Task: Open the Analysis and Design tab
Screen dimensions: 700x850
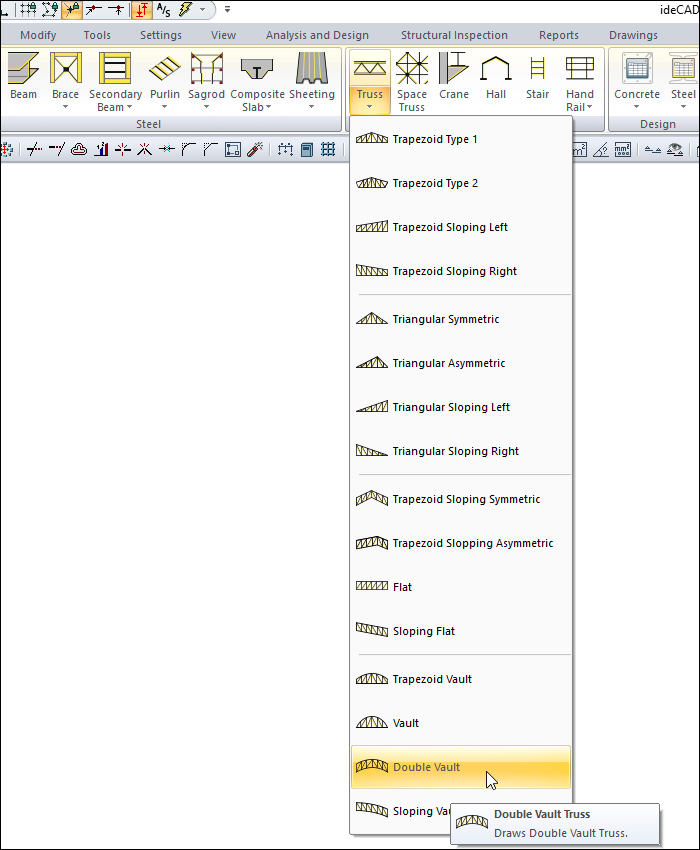Action: pyautogui.click(x=317, y=35)
